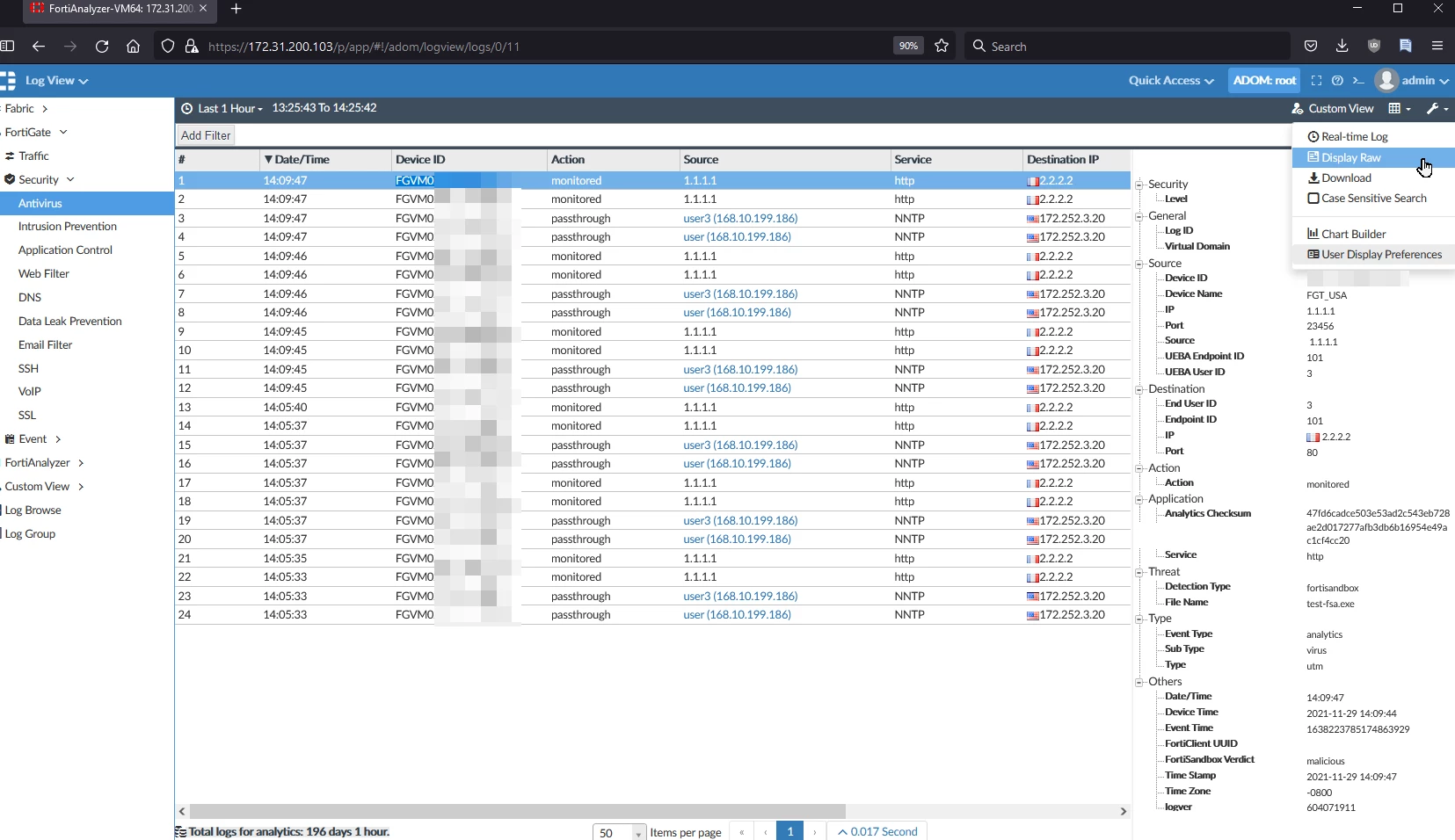Close the FortiAnalyzer-VM64 browser tab

[203, 9]
